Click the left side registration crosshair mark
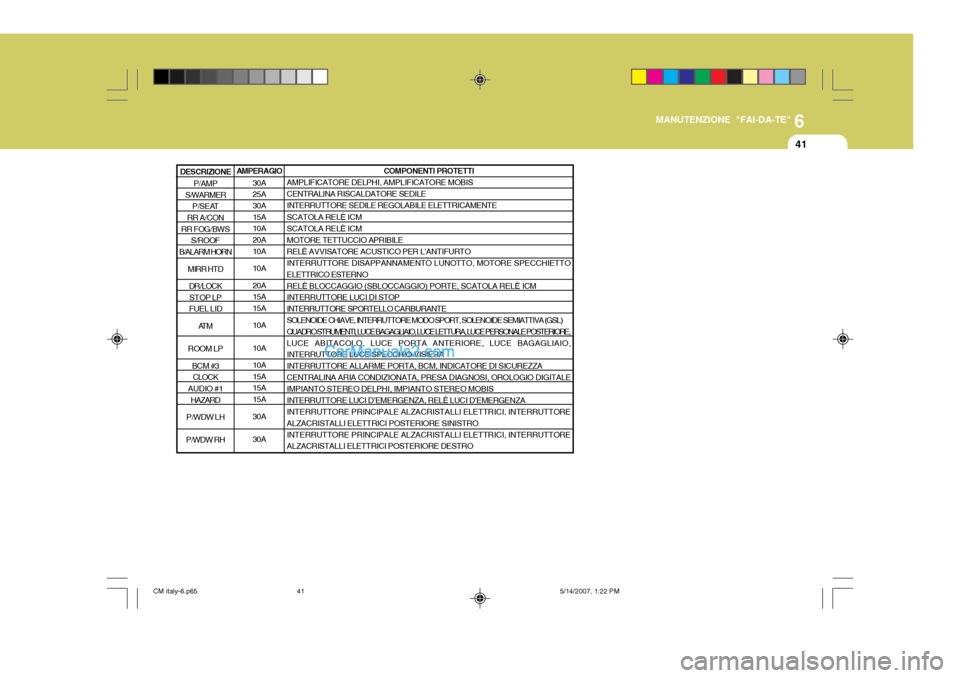The height and width of the screenshot is (678, 960). (x=117, y=339)
